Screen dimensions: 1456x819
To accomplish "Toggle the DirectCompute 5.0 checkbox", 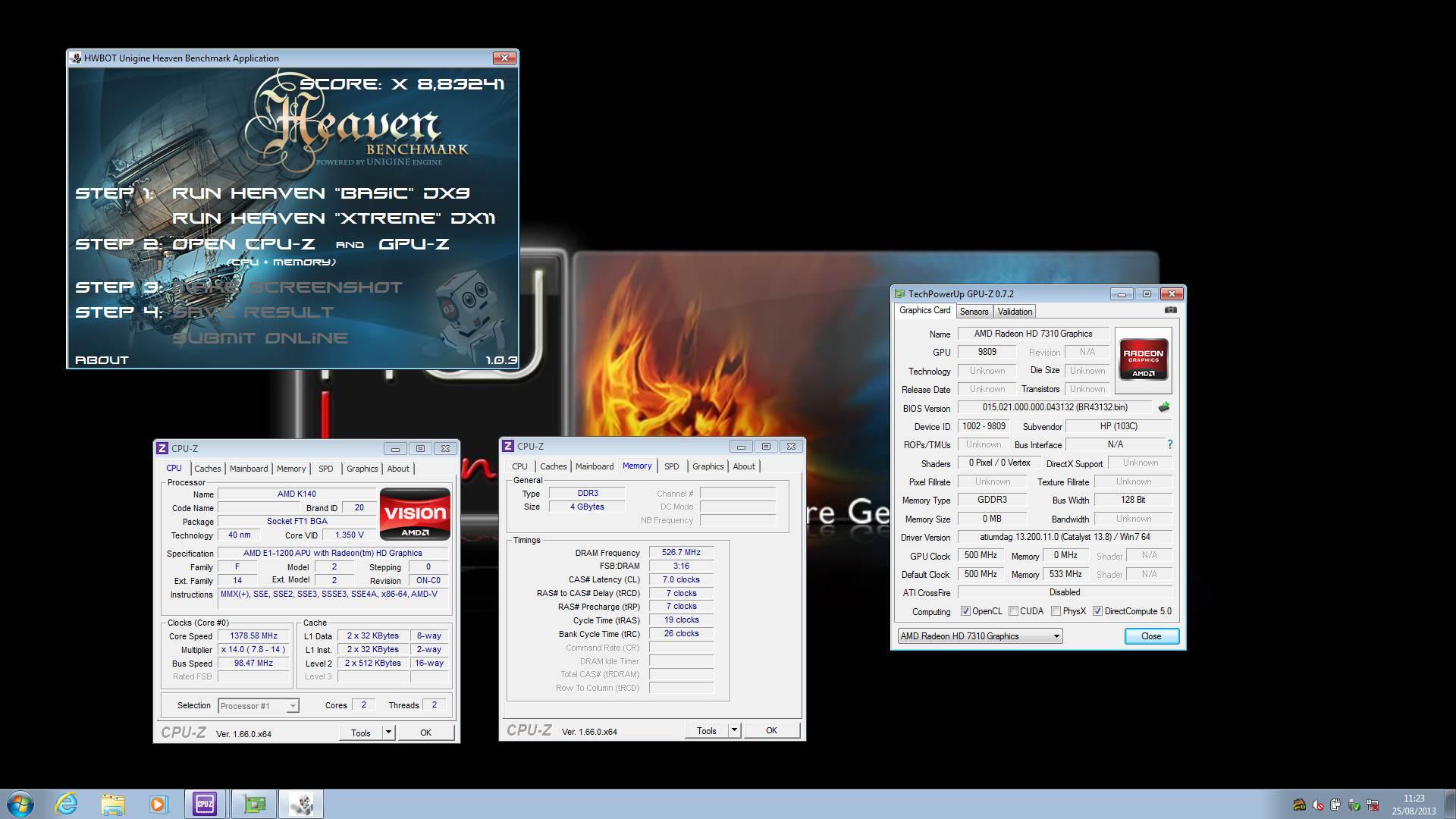I will tap(1097, 611).
